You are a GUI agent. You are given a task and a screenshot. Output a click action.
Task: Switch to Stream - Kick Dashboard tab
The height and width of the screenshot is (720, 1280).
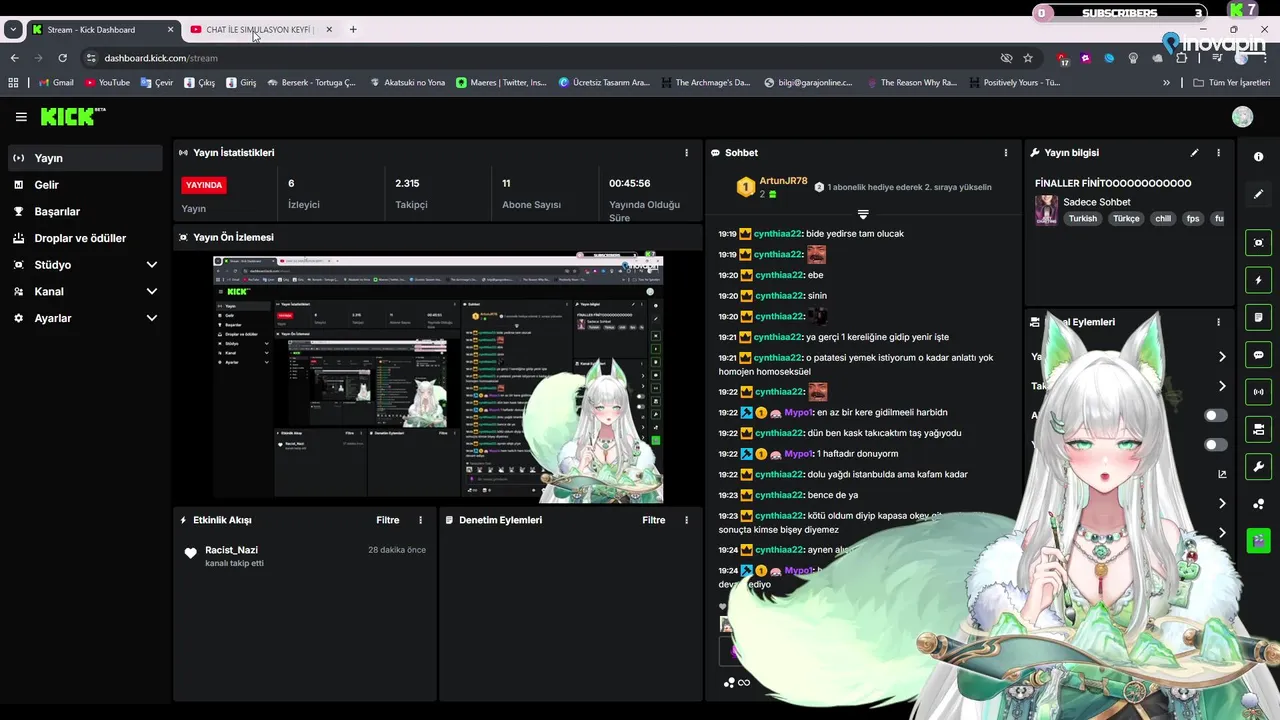coord(103,30)
